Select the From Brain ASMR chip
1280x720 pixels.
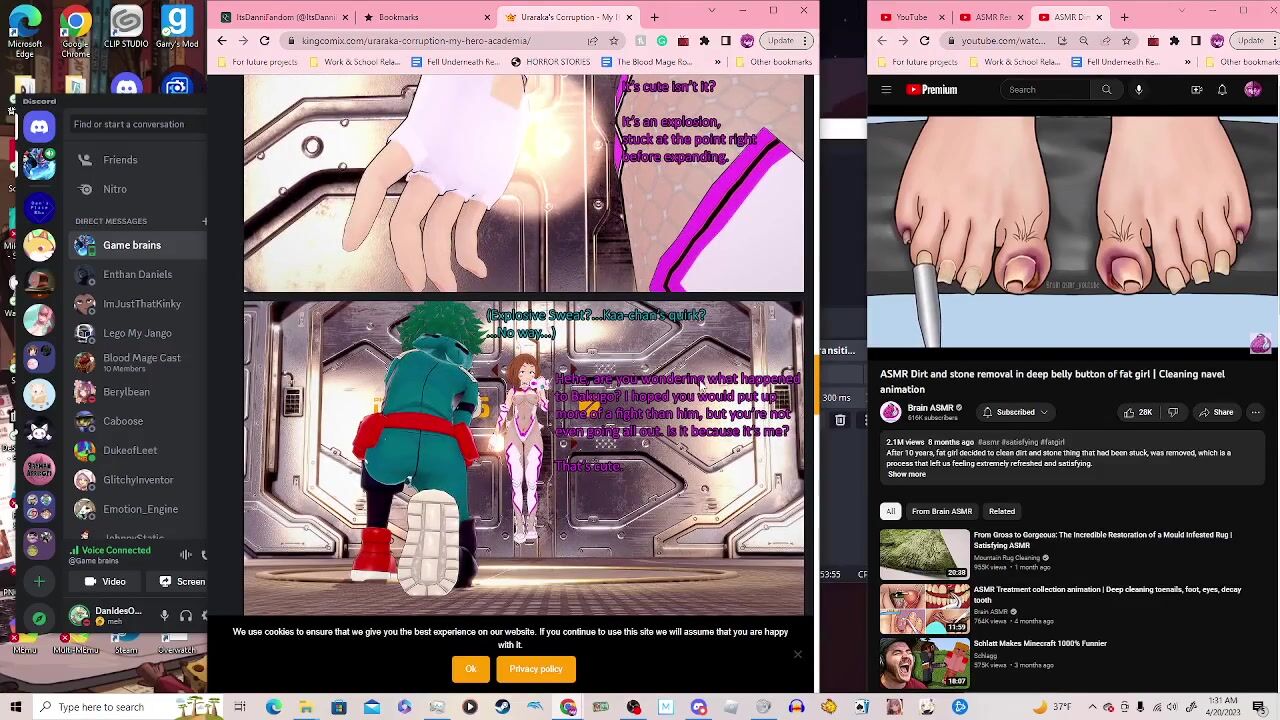(941, 511)
